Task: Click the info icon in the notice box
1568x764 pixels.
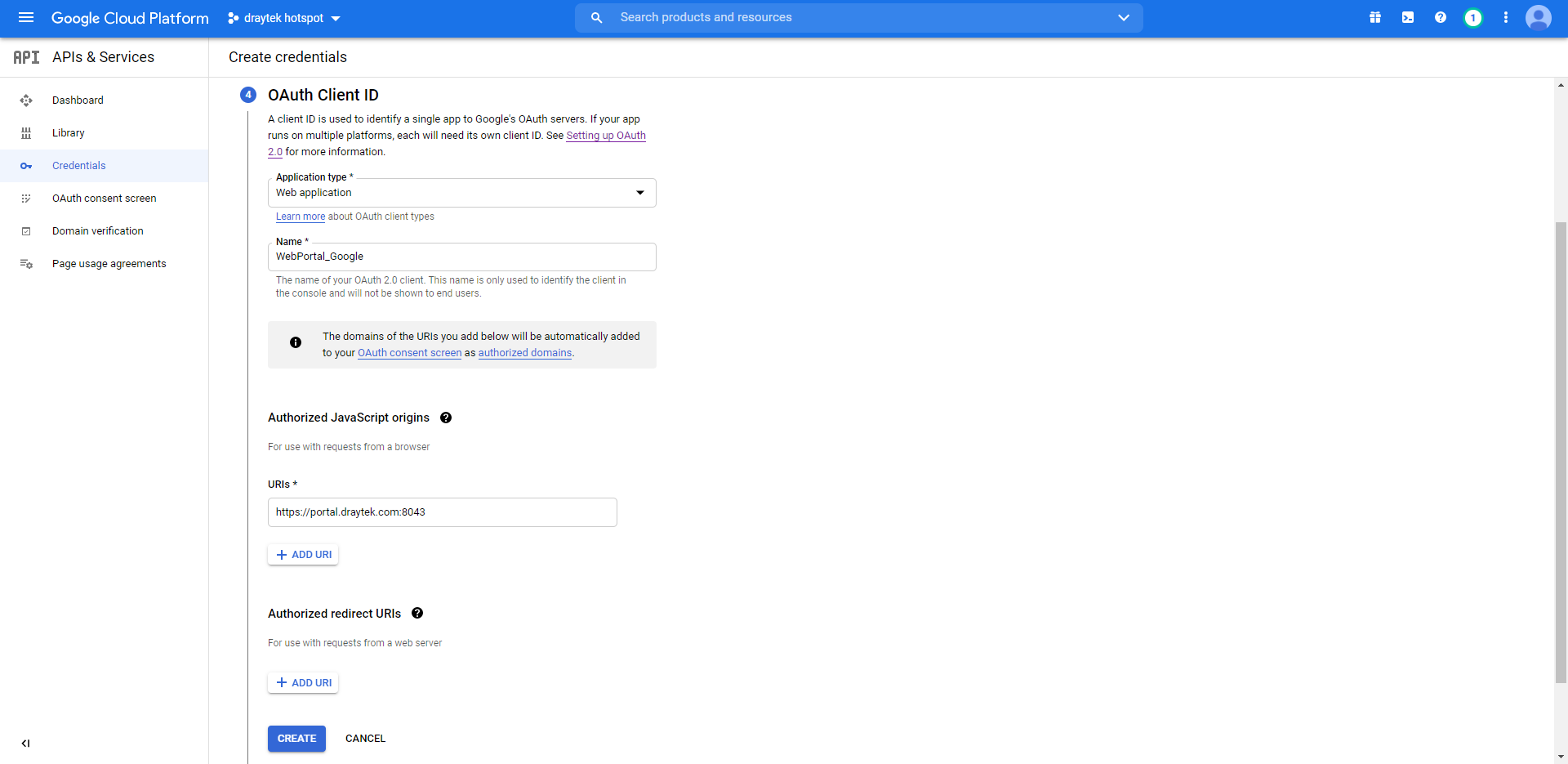Action: pyautogui.click(x=296, y=342)
